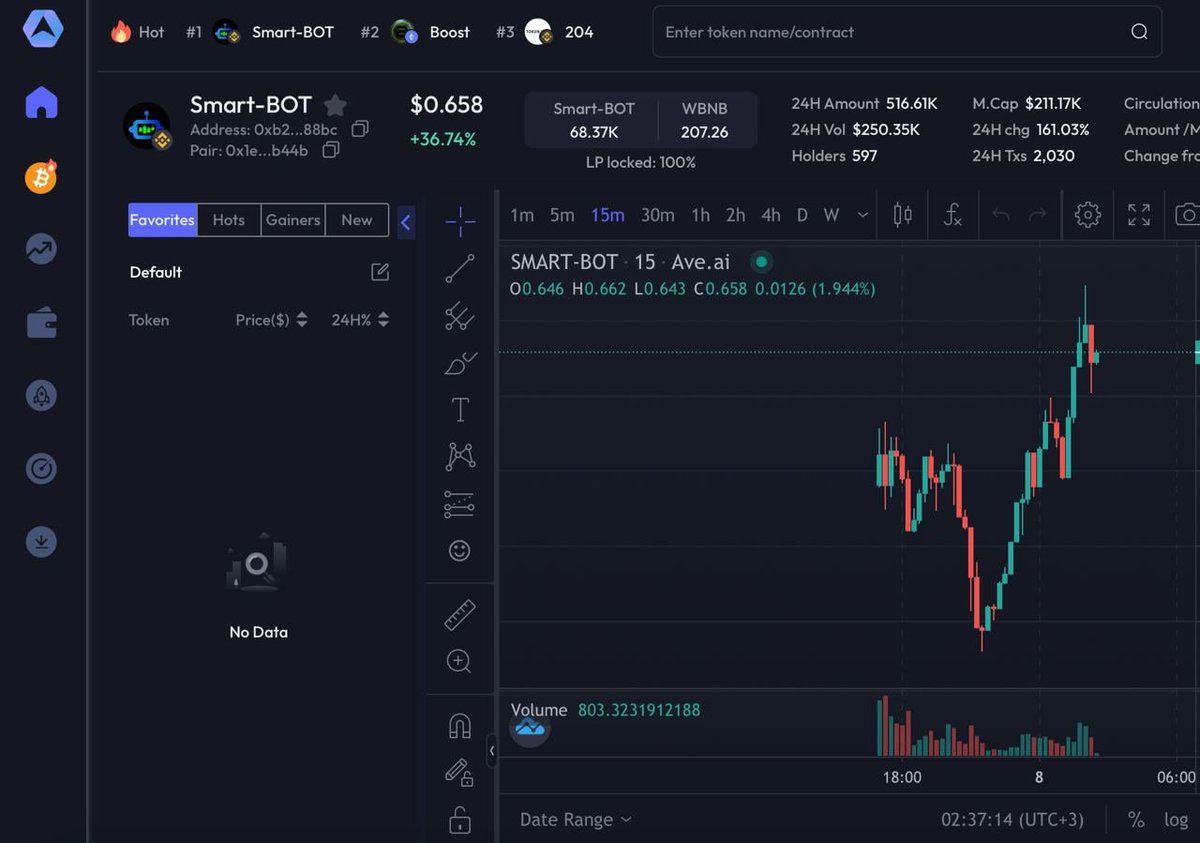Take a chart snapshot with camera

1187,214
